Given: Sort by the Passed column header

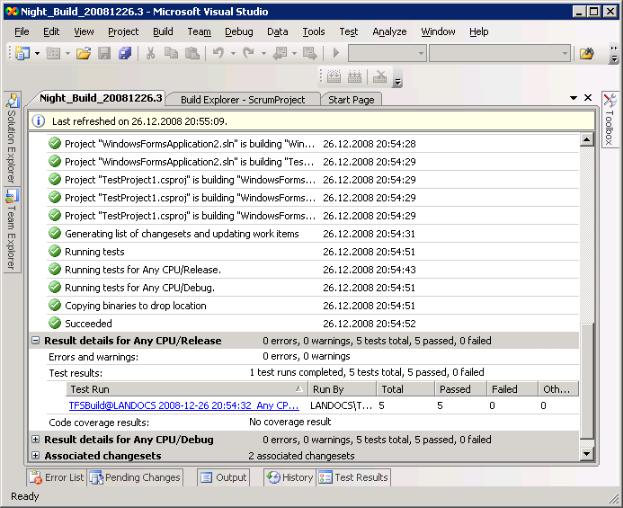Looking at the screenshot, I should point(460,389).
